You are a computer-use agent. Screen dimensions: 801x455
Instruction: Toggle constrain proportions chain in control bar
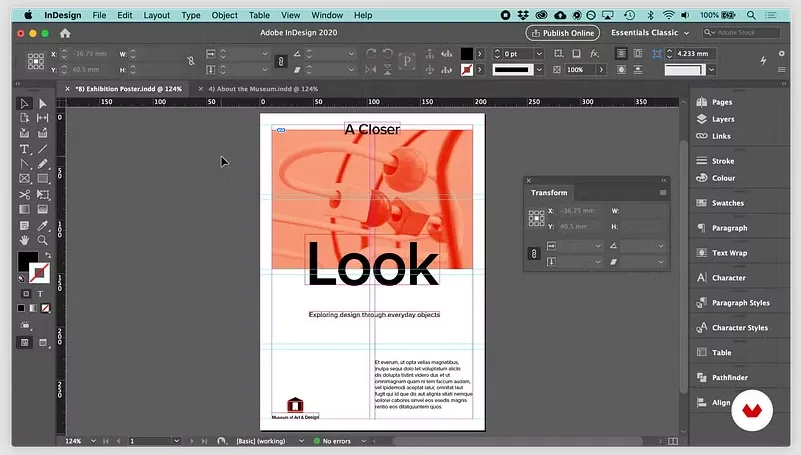coord(280,61)
